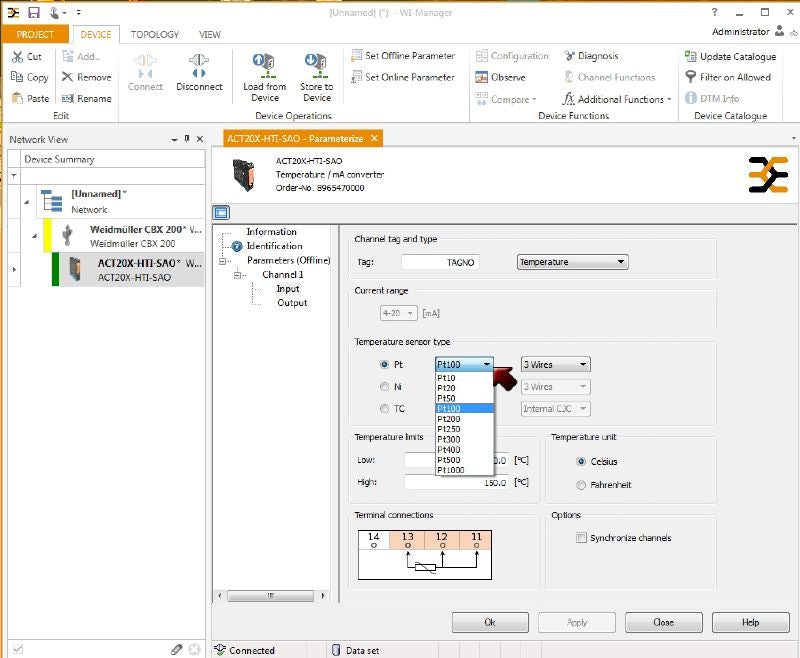Click the Help button
The image size is (800, 658).
coord(750,622)
